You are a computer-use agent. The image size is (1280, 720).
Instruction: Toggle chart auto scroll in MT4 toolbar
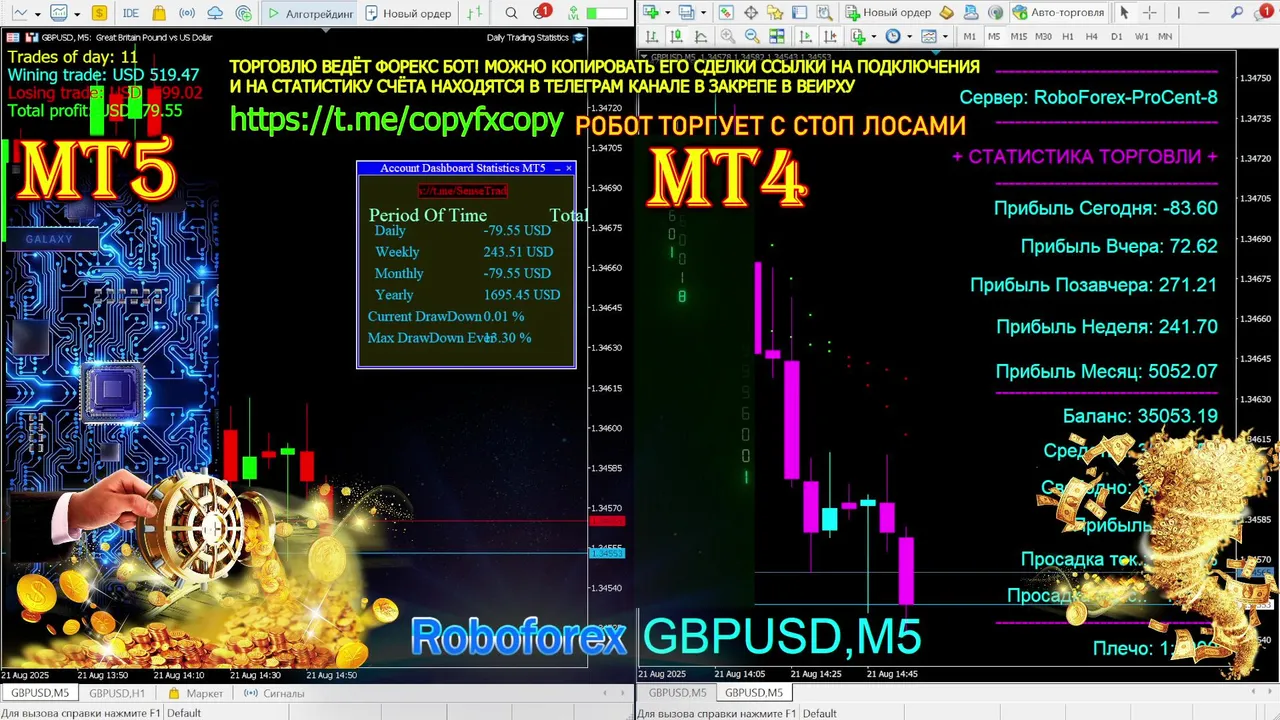tap(806, 36)
